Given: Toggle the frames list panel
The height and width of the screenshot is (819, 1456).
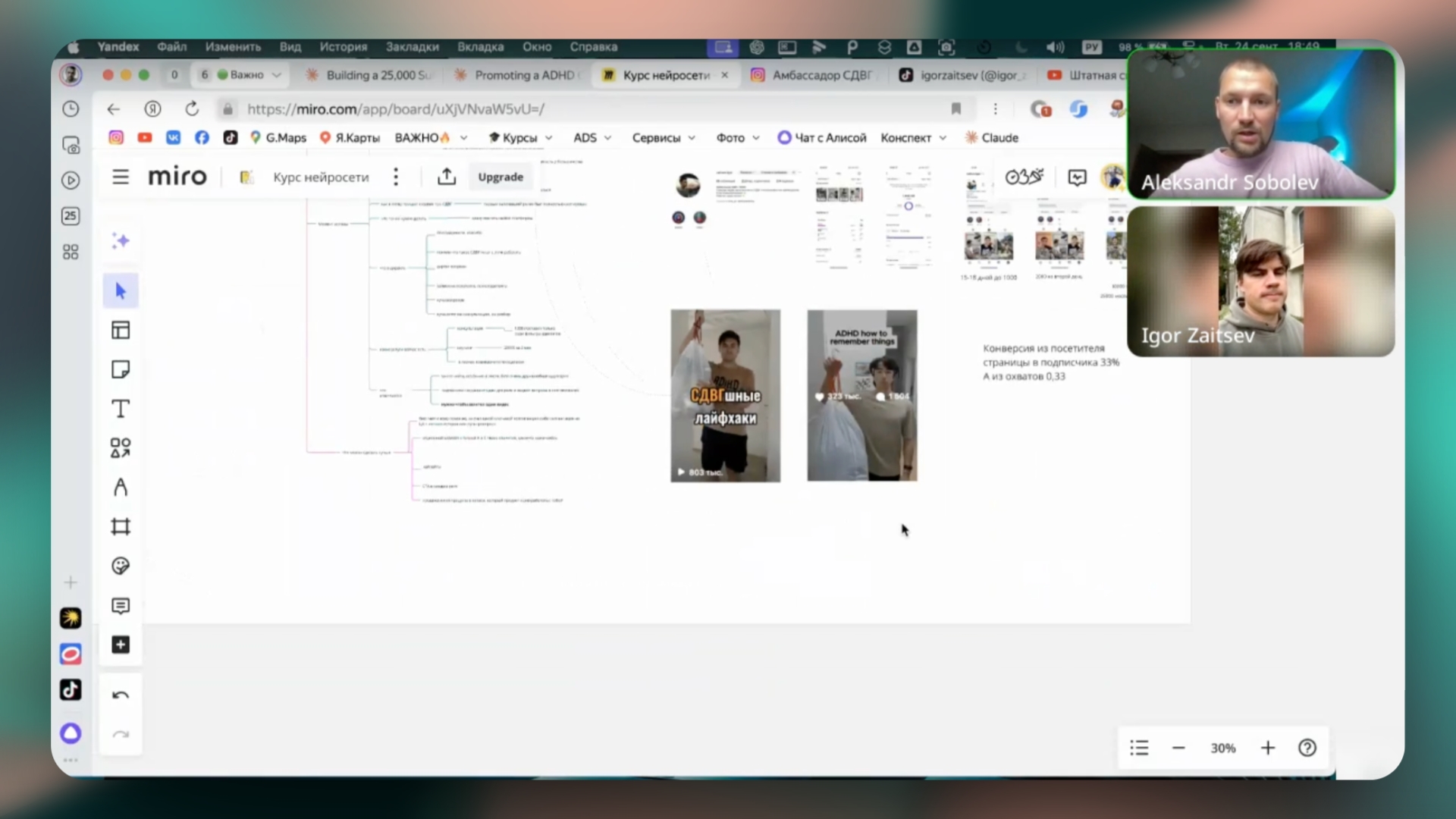Looking at the screenshot, I should pyautogui.click(x=1139, y=748).
